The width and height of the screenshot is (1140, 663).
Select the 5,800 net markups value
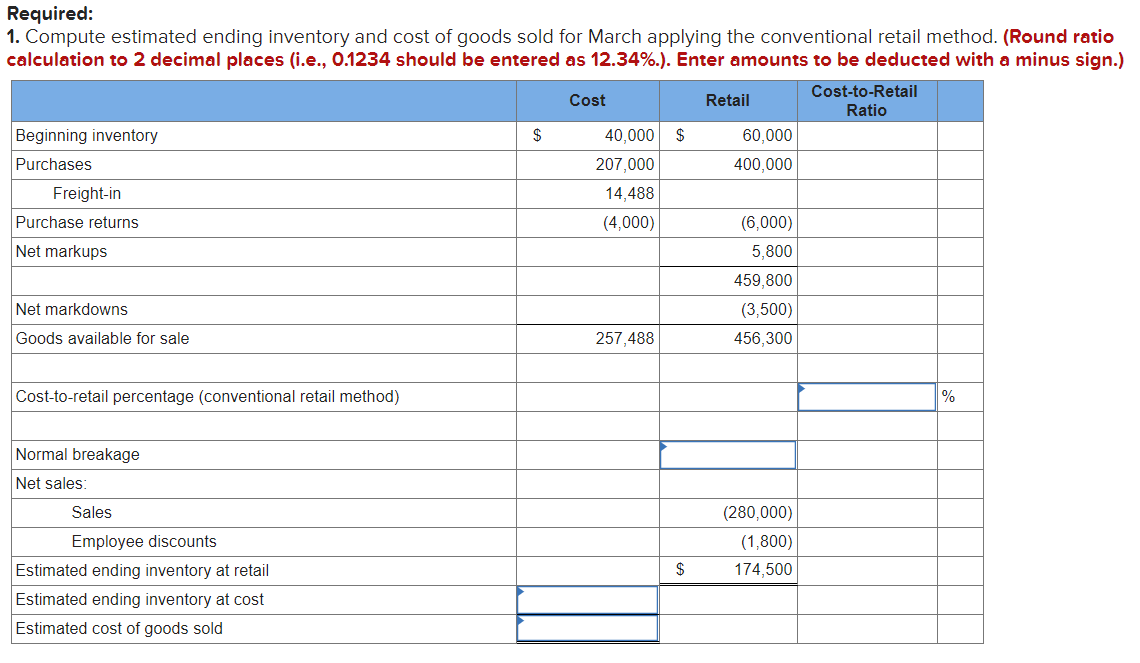pyautogui.click(x=772, y=252)
